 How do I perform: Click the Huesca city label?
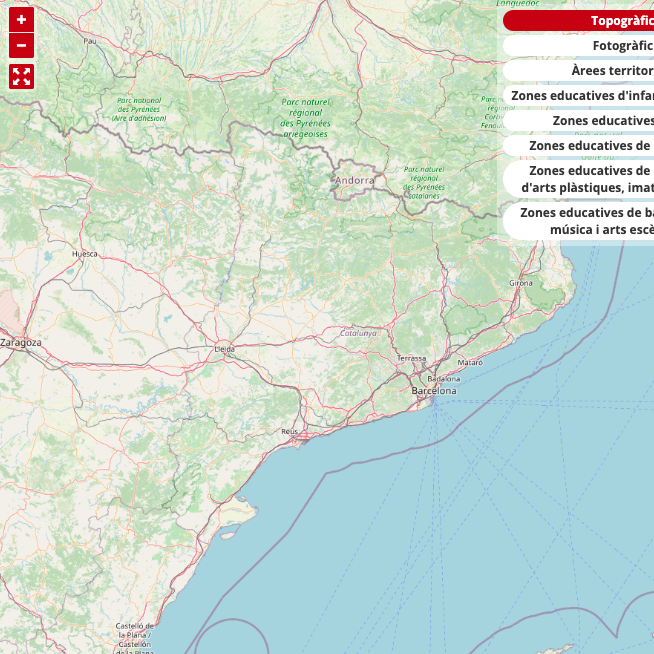point(85,254)
